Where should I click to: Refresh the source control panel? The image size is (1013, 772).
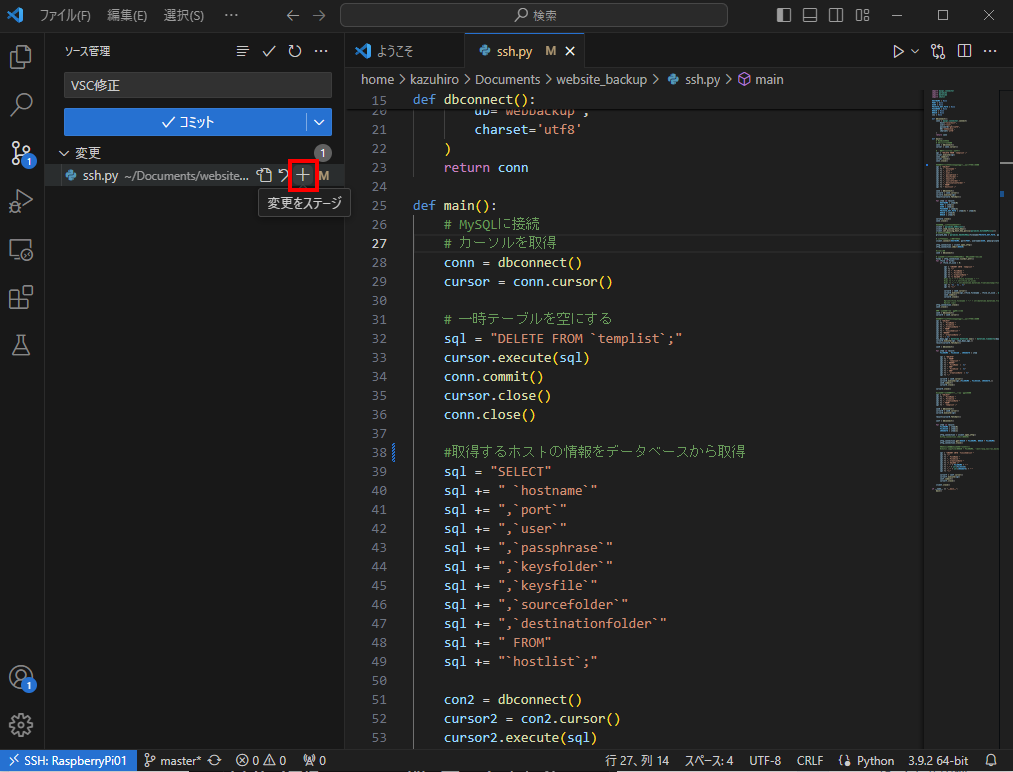[295, 51]
